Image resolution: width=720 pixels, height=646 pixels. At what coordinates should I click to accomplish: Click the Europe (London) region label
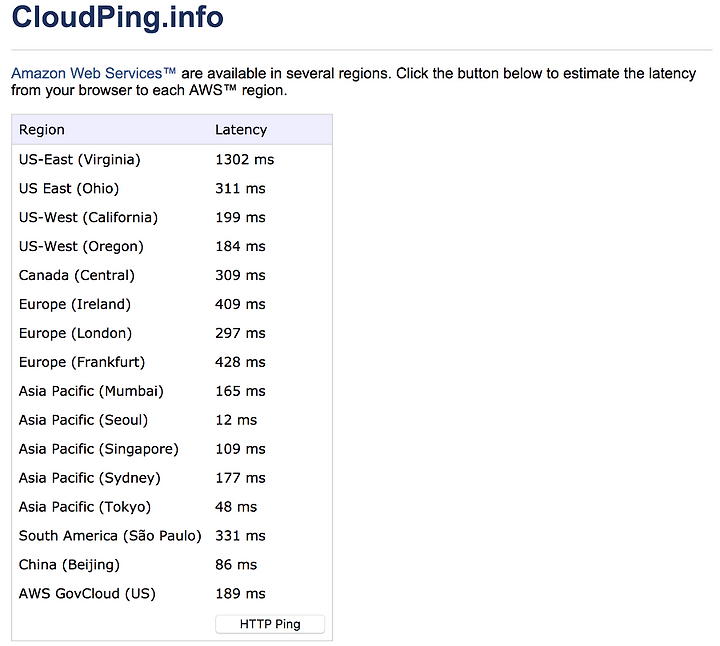pos(75,333)
